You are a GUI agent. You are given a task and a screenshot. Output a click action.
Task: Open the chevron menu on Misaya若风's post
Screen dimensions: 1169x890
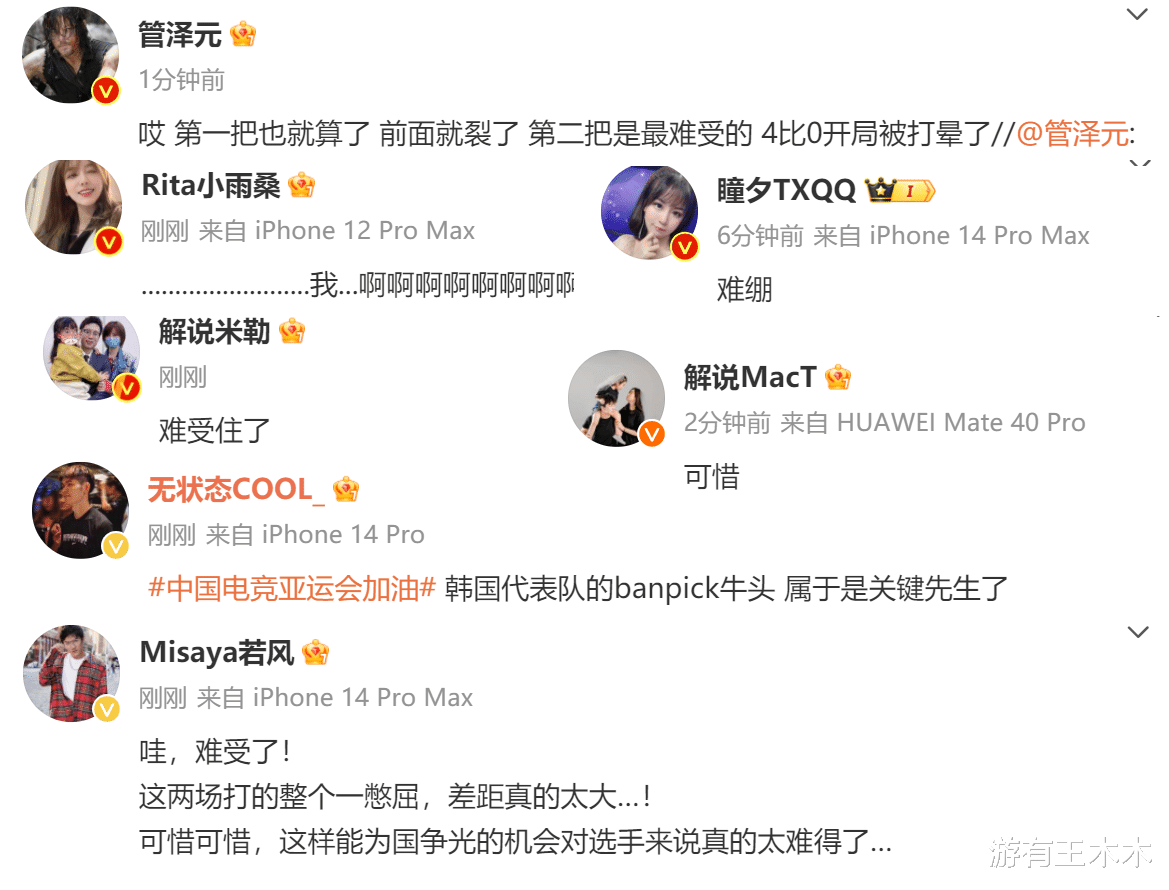1138,632
